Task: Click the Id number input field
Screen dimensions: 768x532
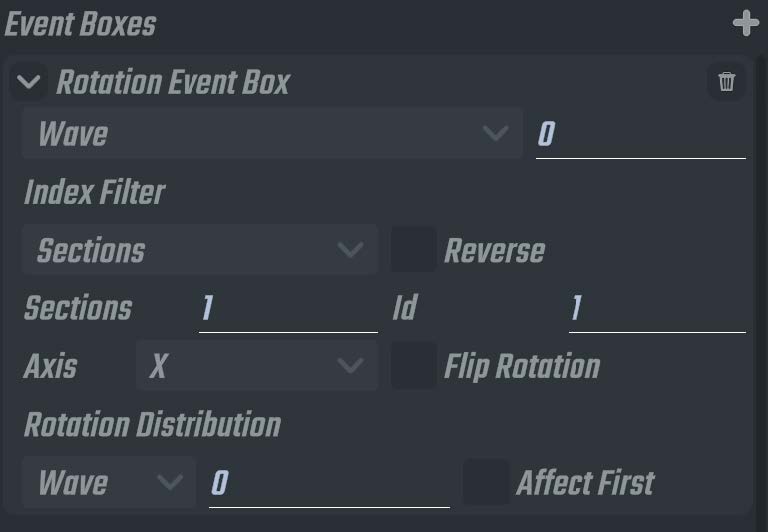Action: click(657, 309)
